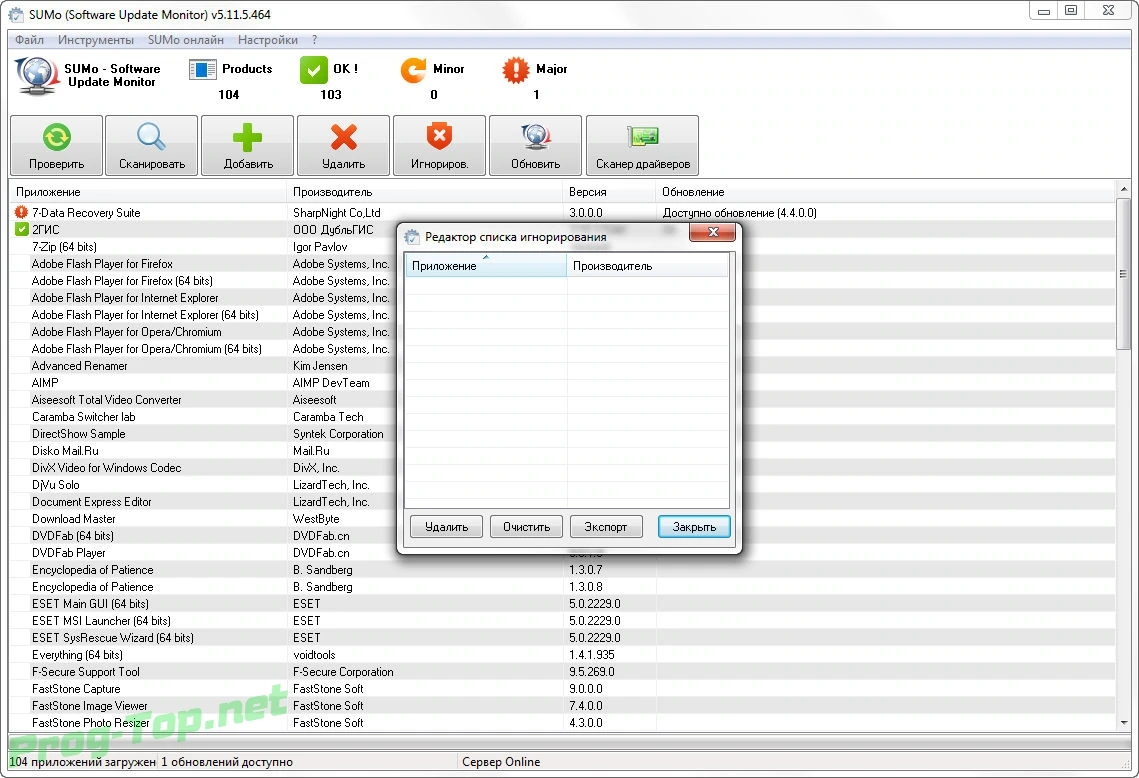This screenshot has height=778, width=1139.
Task: Open the SUMo онлайн menu
Action: [185, 40]
